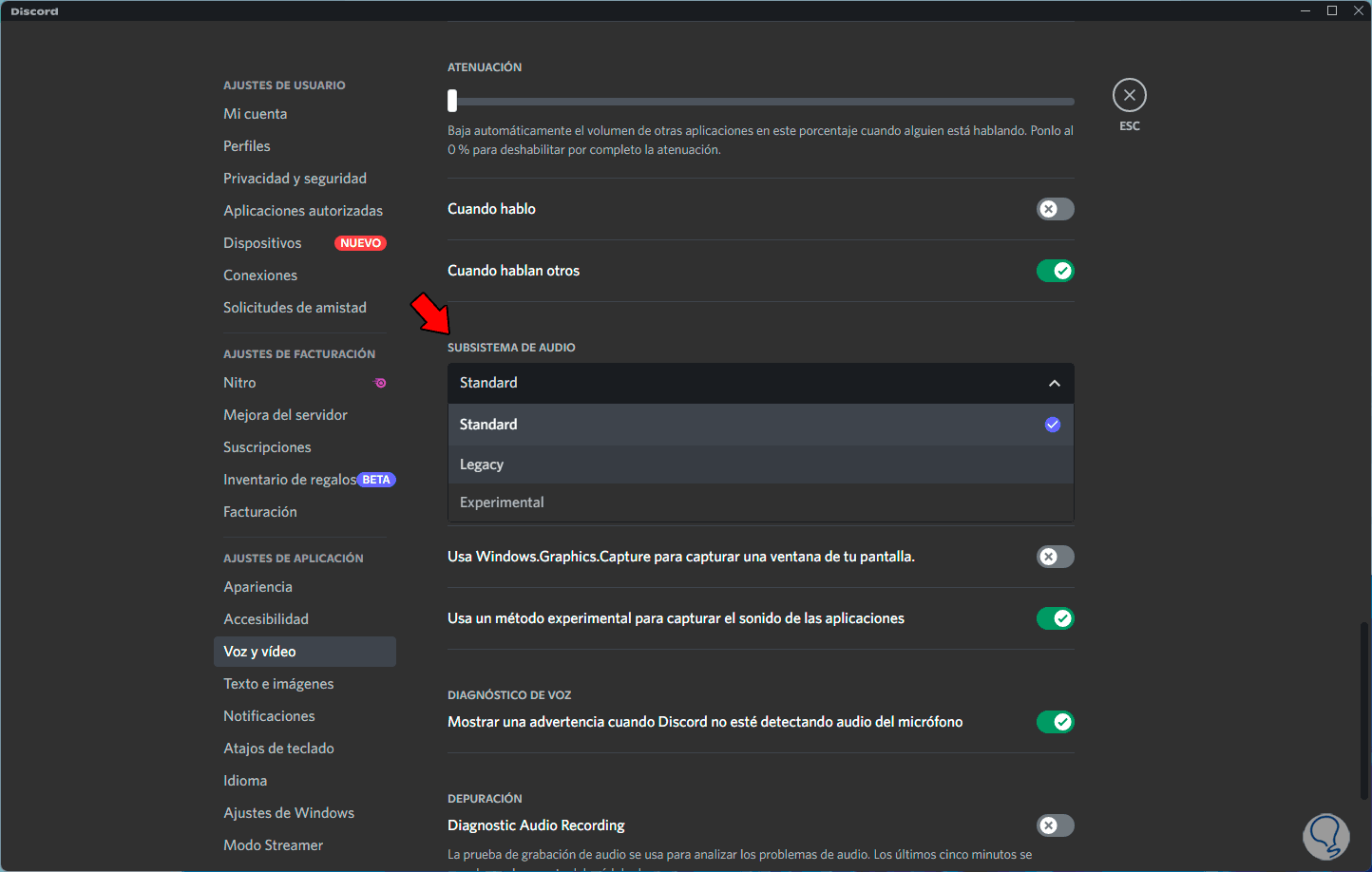
Task: Click the Atenuación slider handle
Action: (x=452, y=100)
